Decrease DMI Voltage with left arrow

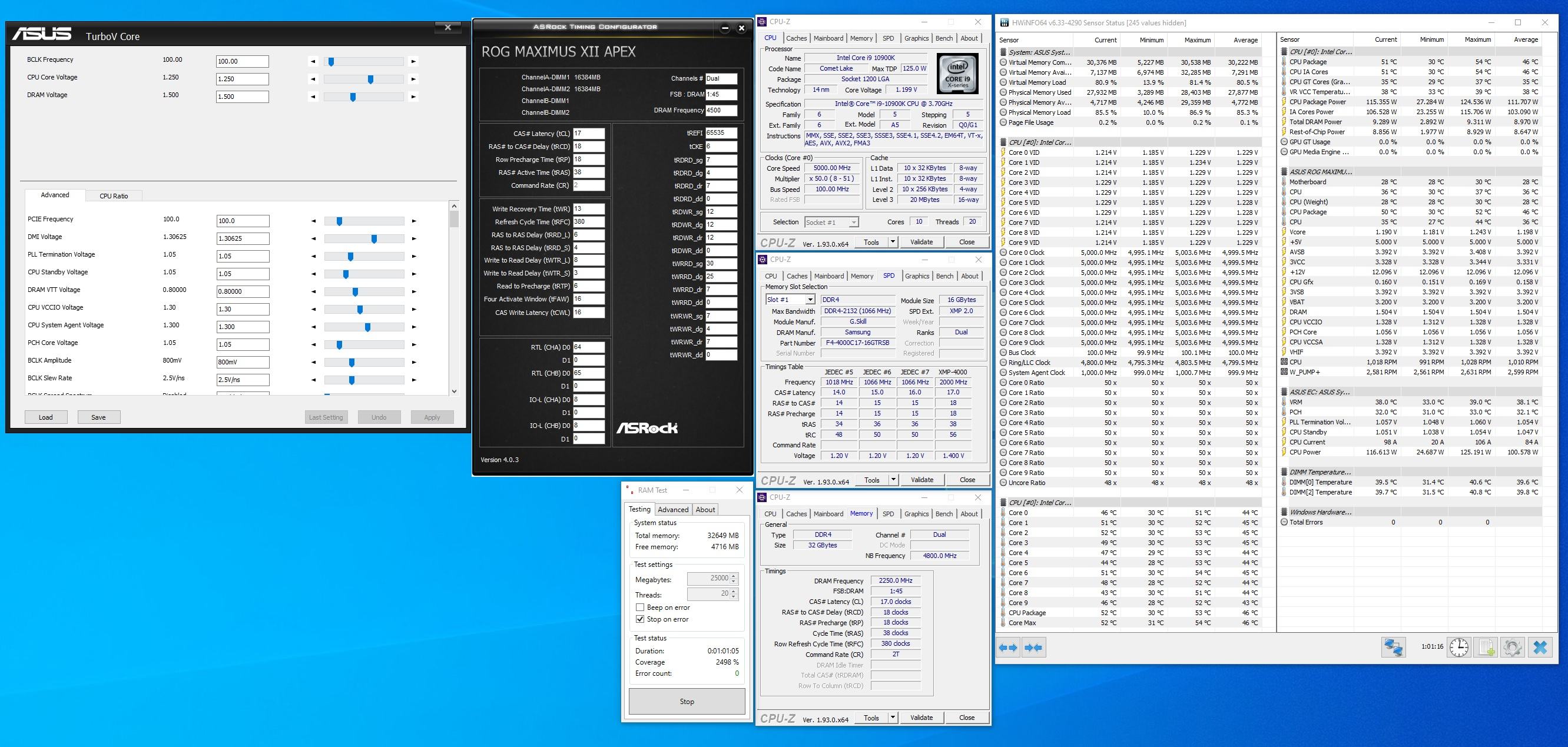pyautogui.click(x=313, y=239)
